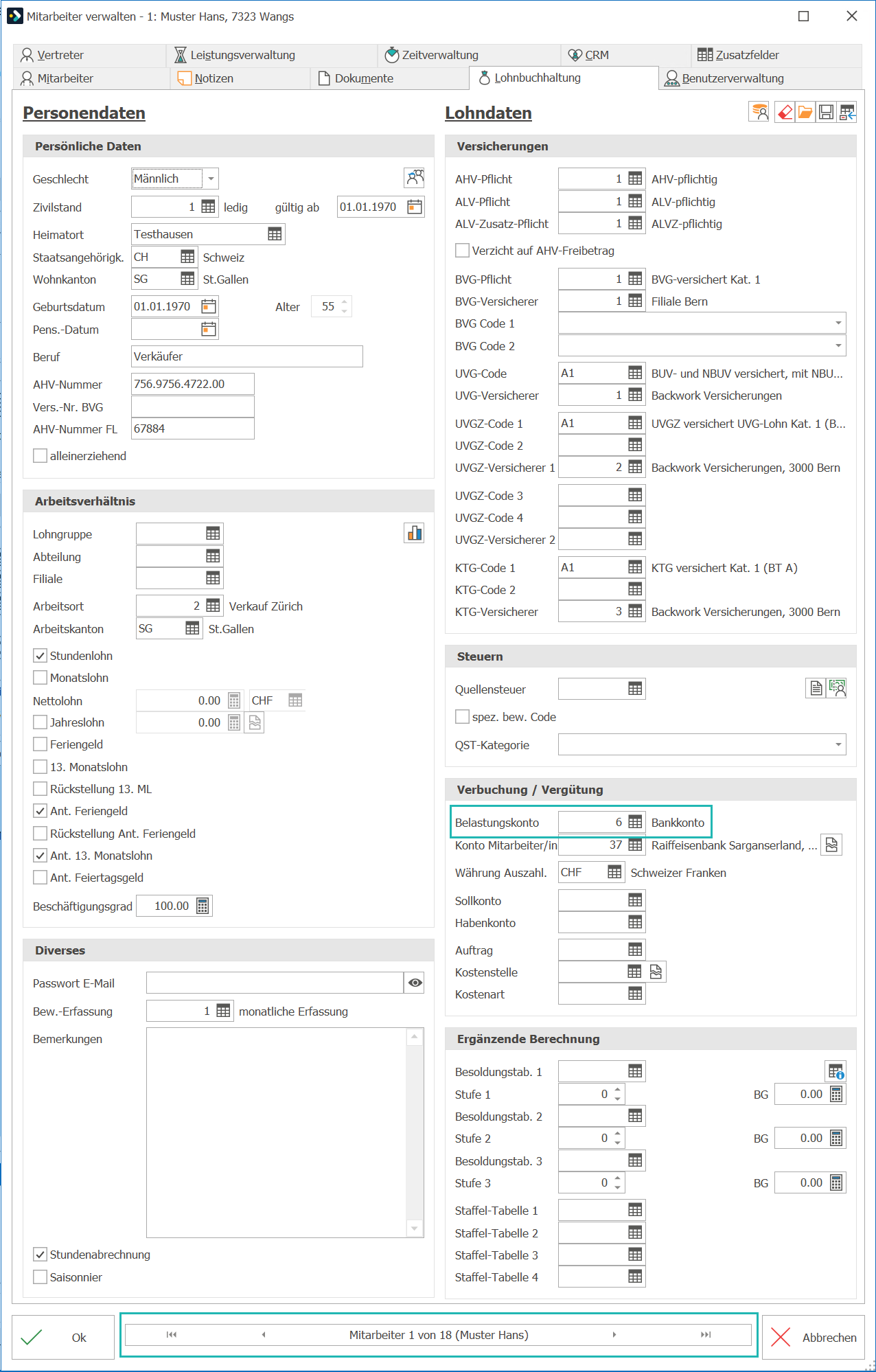Image resolution: width=876 pixels, height=1372 pixels.
Task: Jump to the last Mitarbeiter record
Action: pyautogui.click(x=706, y=1335)
